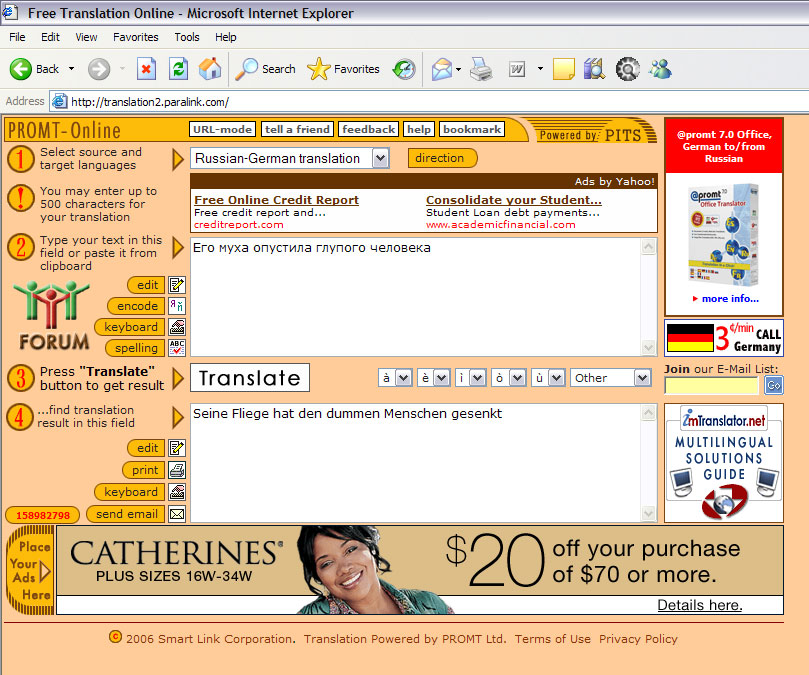This screenshot has height=675, width=809.
Task: Click the printer icon beside print button
Action: point(177,470)
